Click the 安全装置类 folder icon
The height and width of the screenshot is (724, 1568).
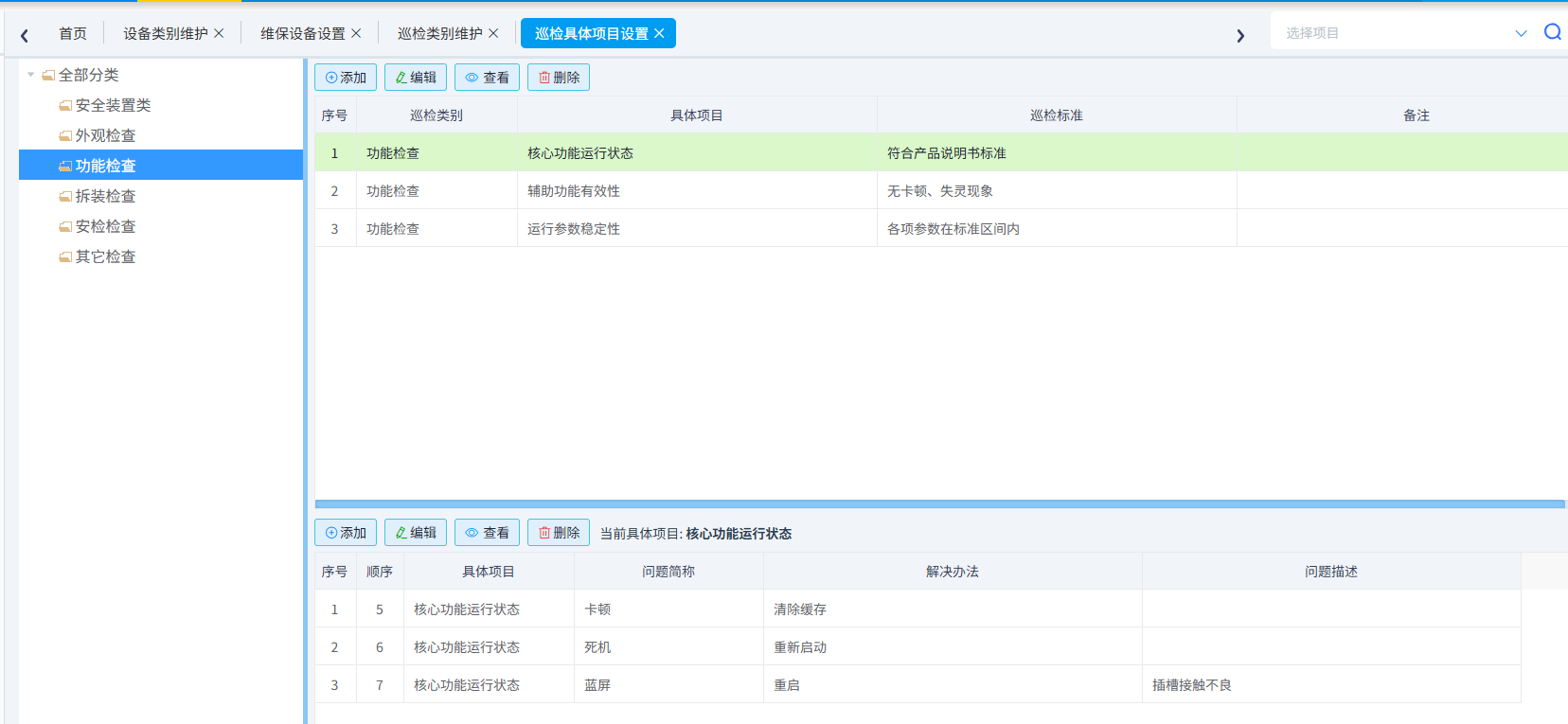click(65, 106)
